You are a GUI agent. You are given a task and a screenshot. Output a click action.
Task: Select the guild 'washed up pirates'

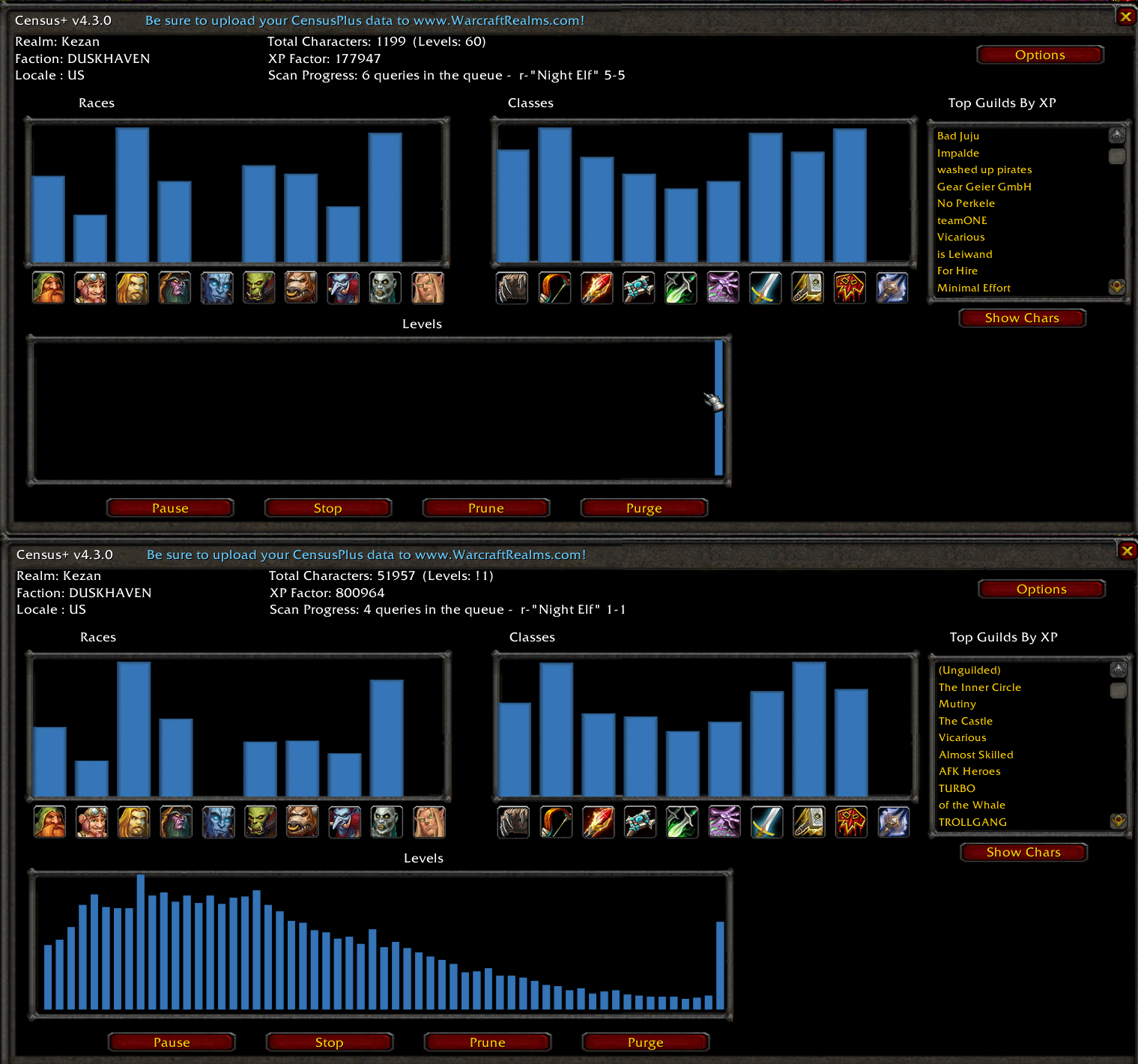pos(984,169)
